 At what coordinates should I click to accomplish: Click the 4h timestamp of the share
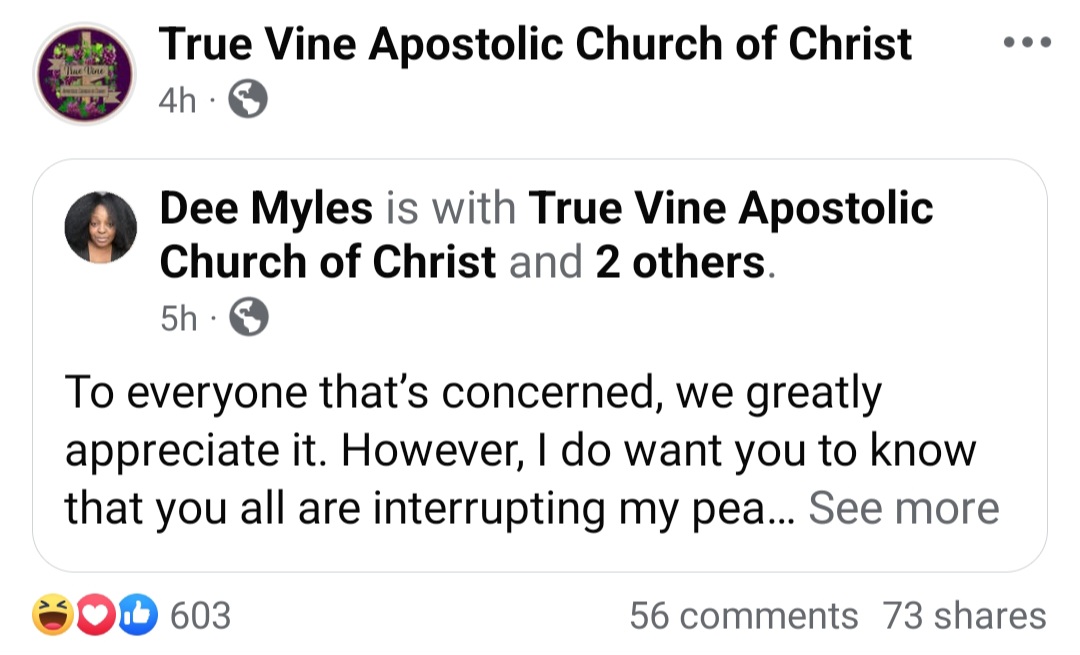(178, 101)
